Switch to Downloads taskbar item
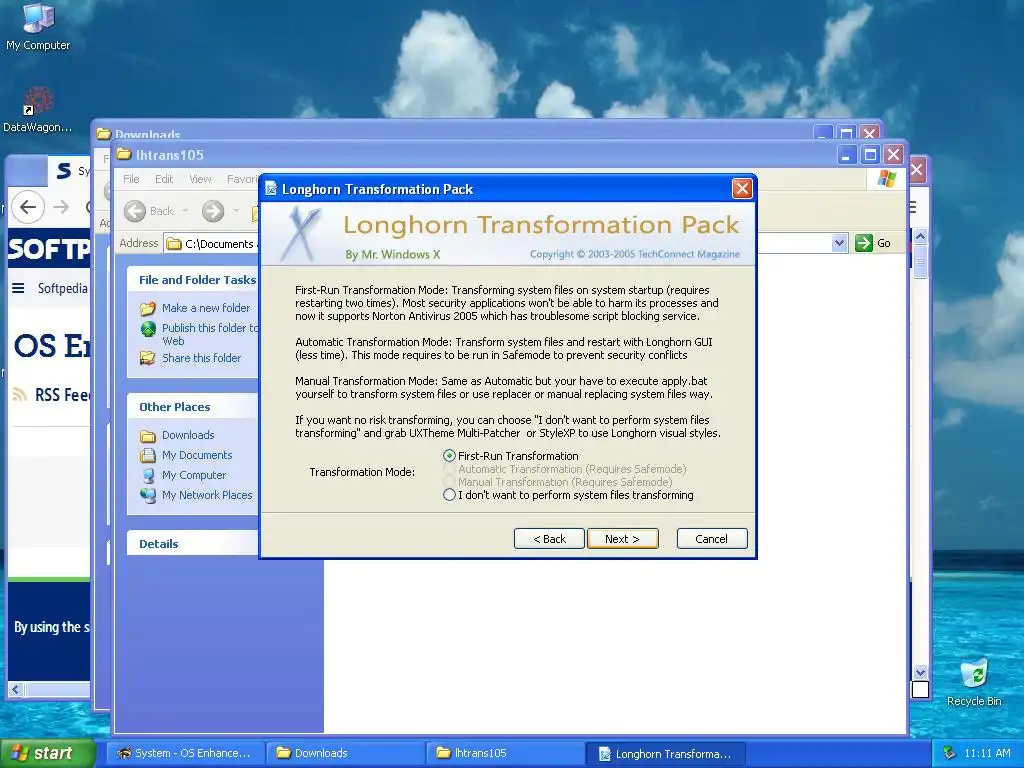Viewport: 1024px width, 768px height. (346, 753)
